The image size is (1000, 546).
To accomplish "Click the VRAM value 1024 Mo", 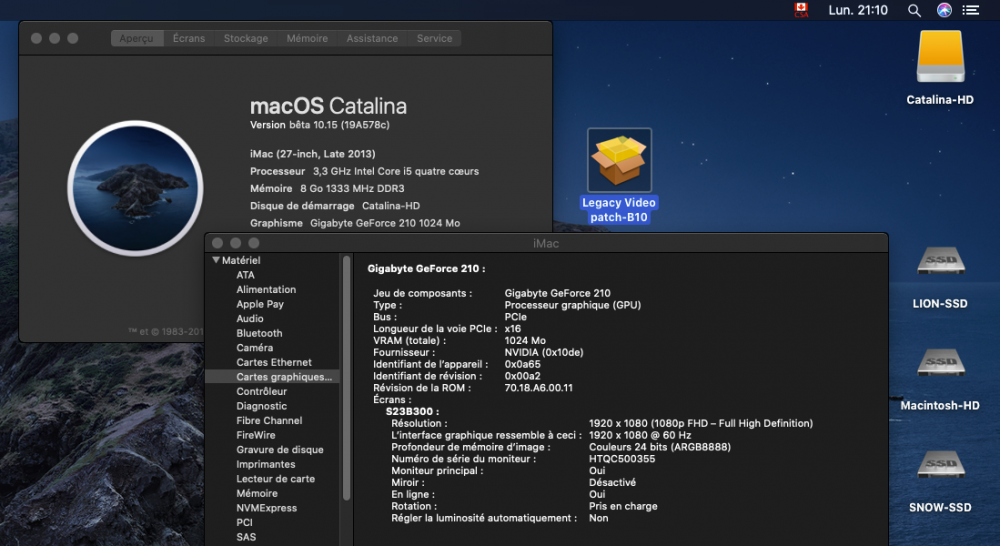I will coord(525,341).
